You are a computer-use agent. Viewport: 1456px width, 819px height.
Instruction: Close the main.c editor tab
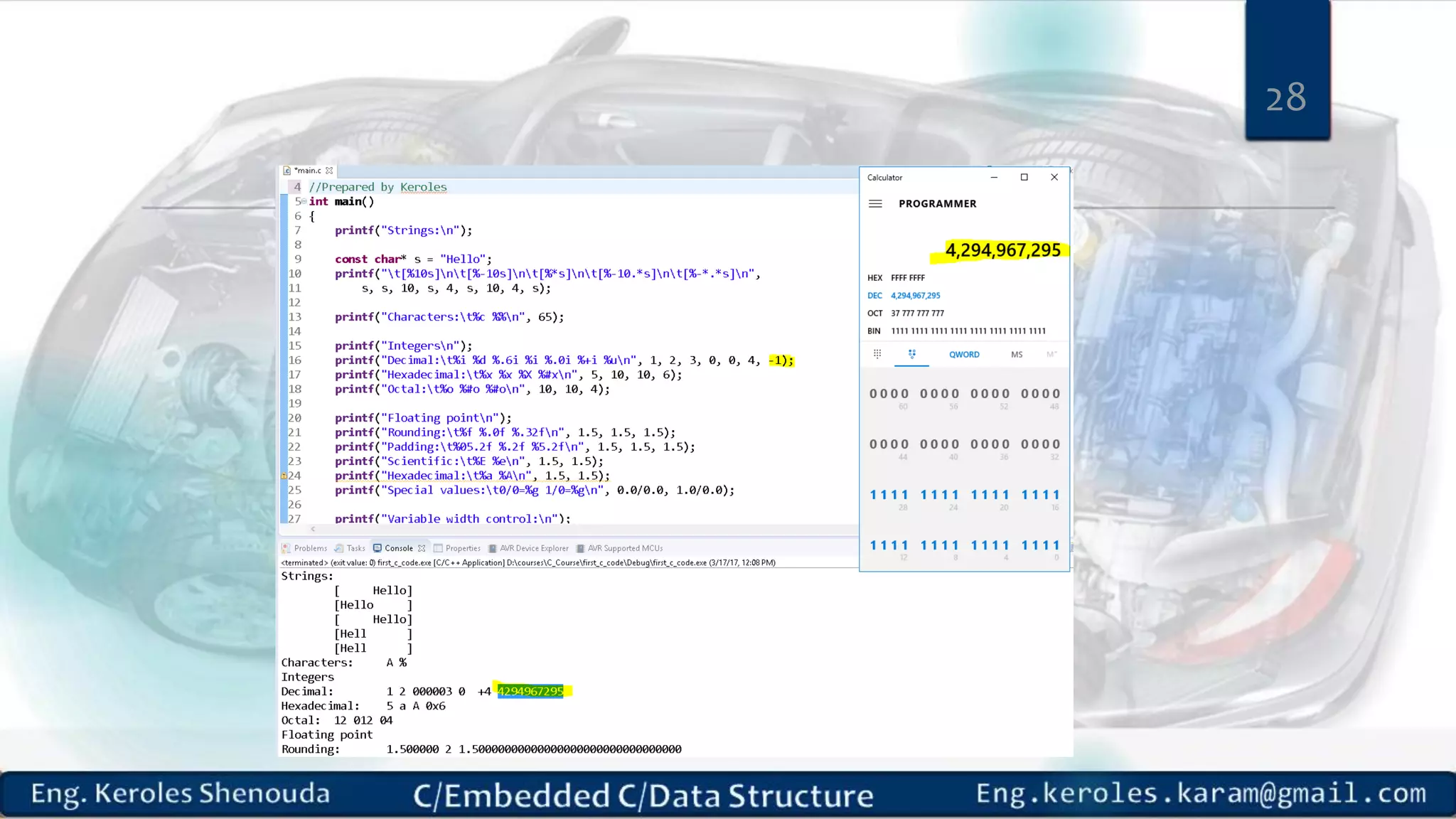point(329,171)
